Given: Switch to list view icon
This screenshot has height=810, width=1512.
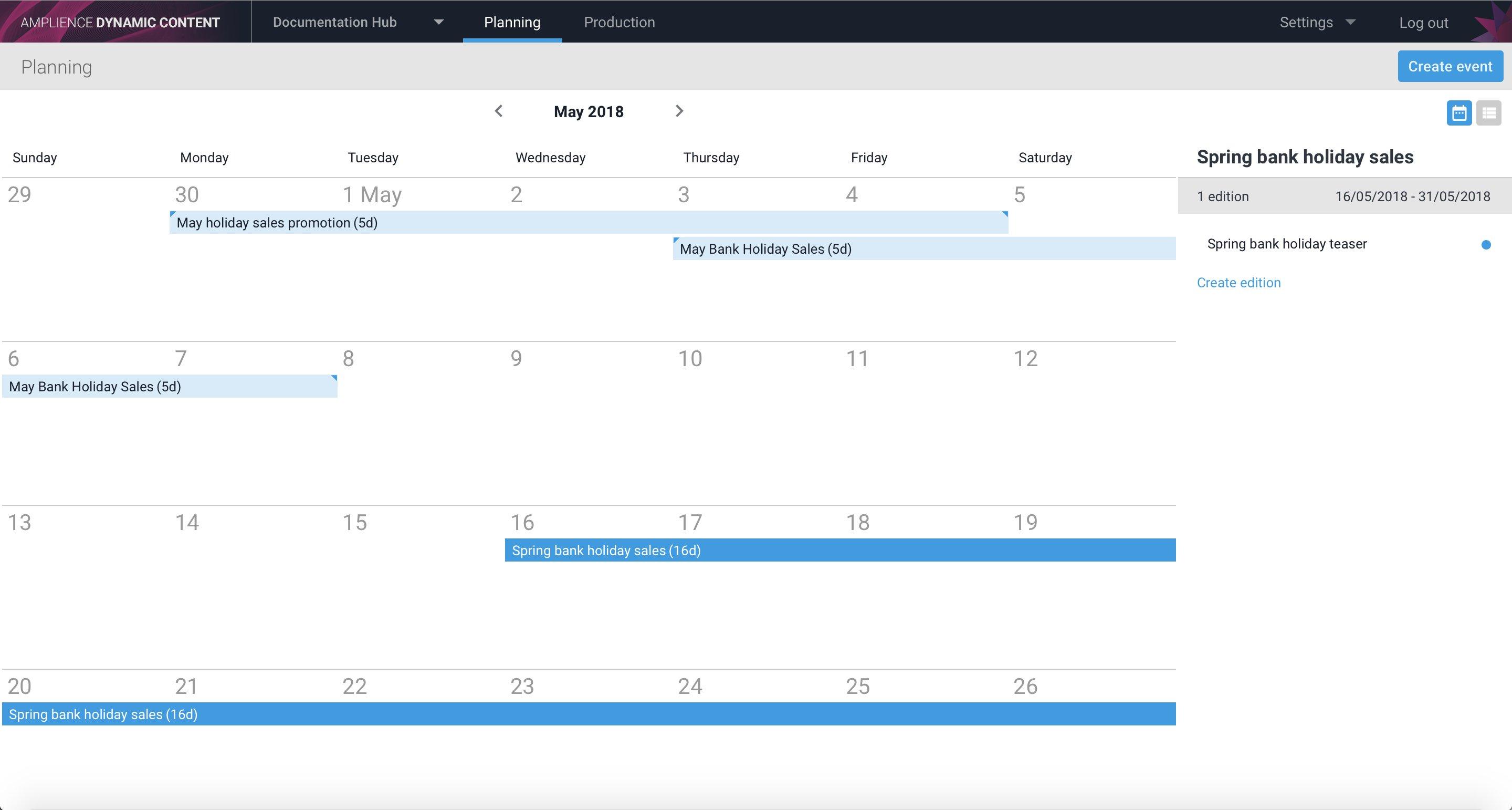Looking at the screenshot, I should (x=1488, y=113).
